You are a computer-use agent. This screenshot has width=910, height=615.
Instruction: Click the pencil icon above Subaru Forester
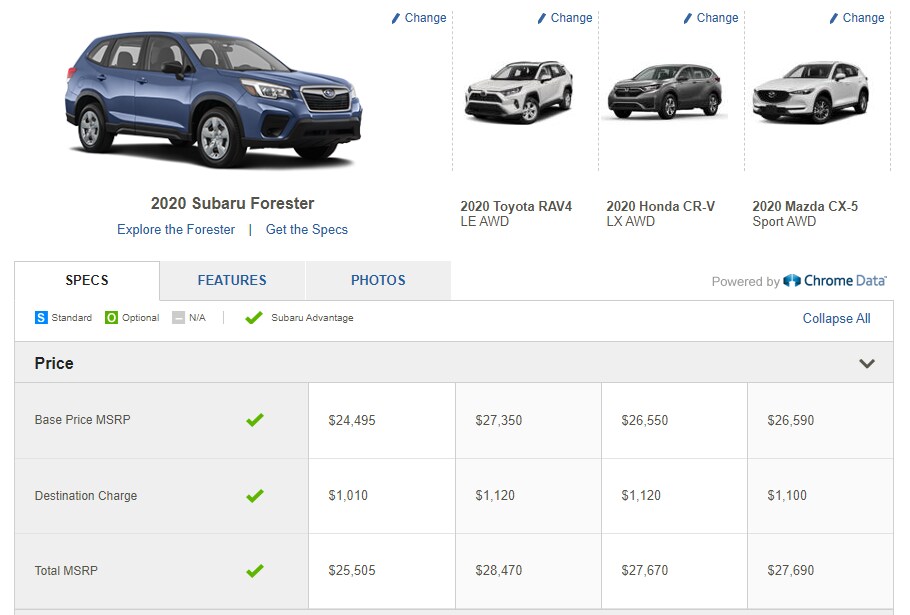point(396,19)
